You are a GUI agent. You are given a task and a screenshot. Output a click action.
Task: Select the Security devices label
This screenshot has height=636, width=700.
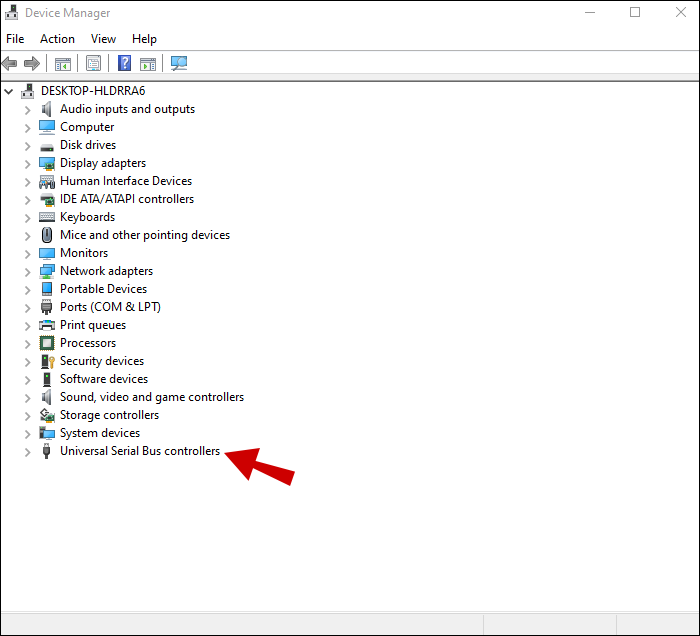click(102, 361)
